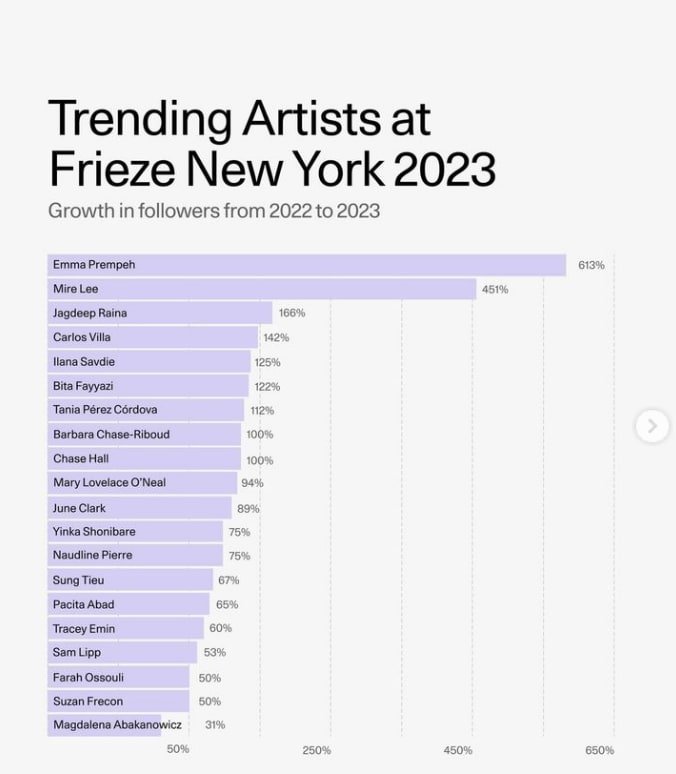This screenshot has height=774, width=676.
Task: Click the 613% value label
Action: point(591,265)
